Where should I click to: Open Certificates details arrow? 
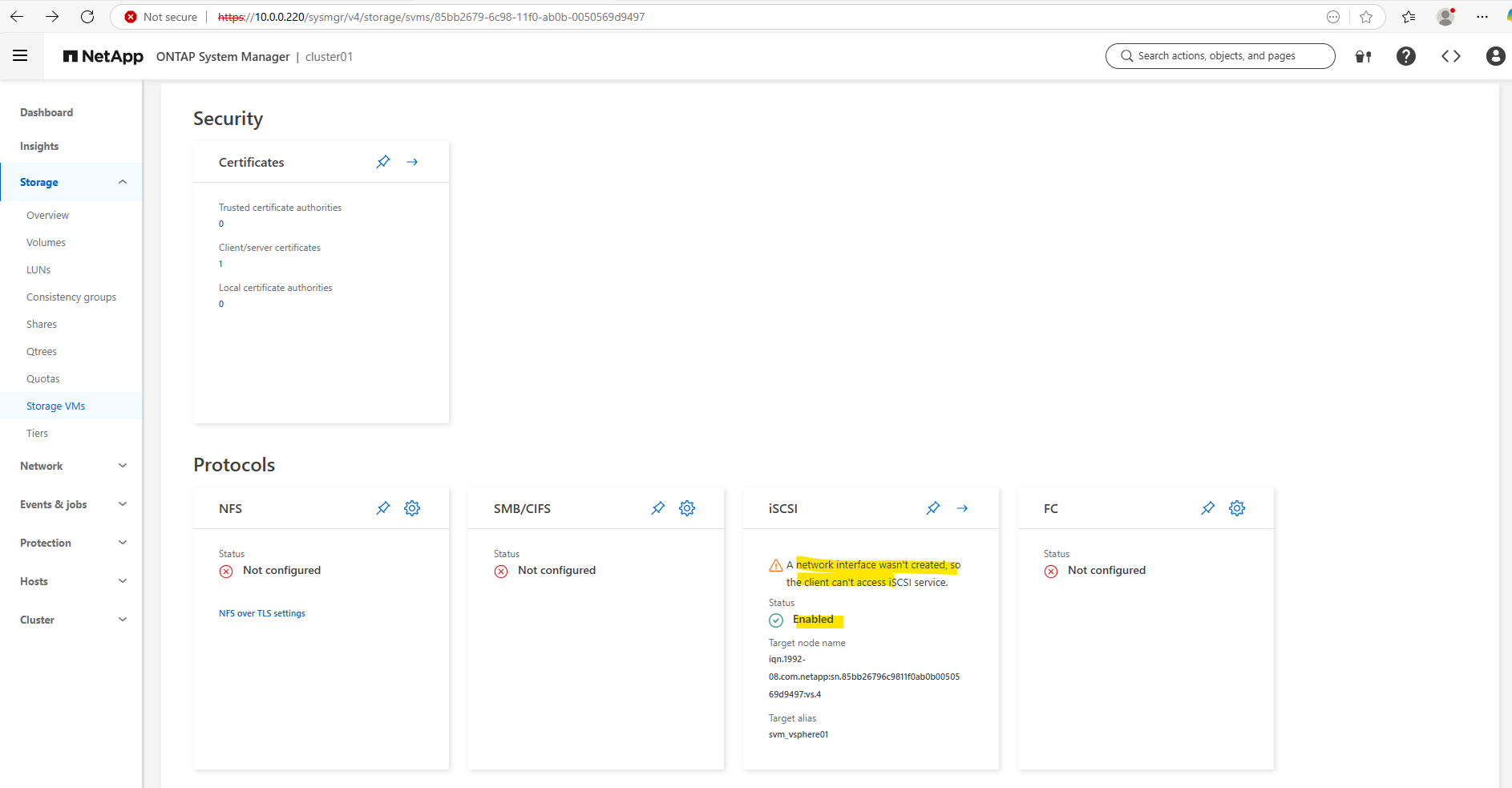[x=412, y=162]
